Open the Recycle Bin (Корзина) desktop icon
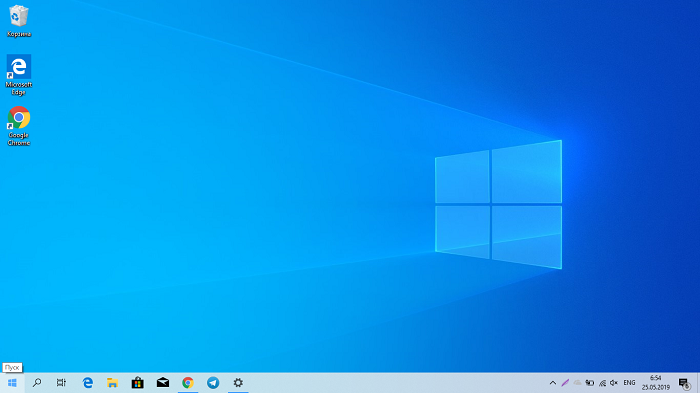 [19, 21]
